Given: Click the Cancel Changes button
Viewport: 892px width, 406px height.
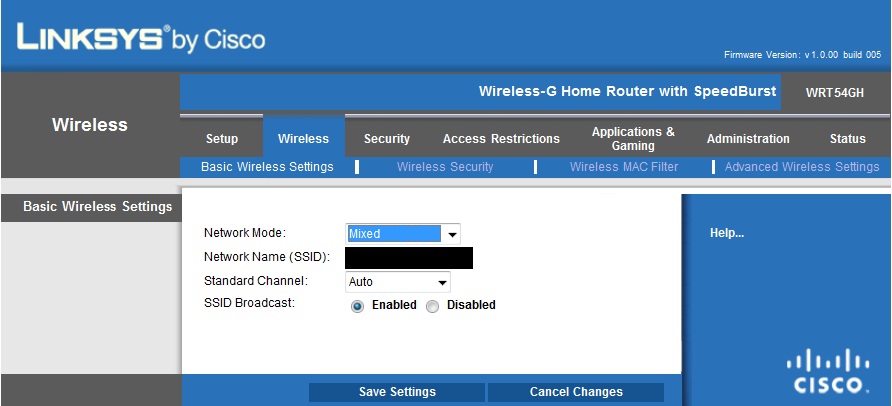Looking at the screenshot, I should (576, 392).
